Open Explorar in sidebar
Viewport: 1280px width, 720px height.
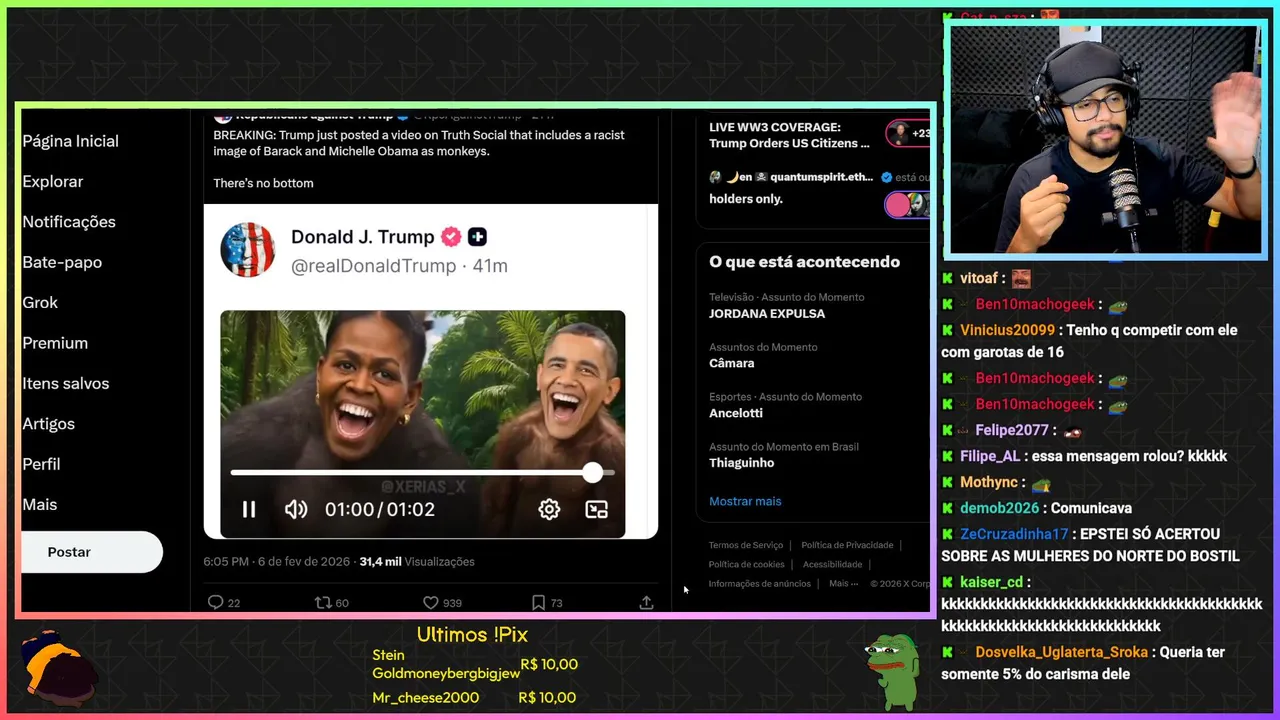coord(53,181)
